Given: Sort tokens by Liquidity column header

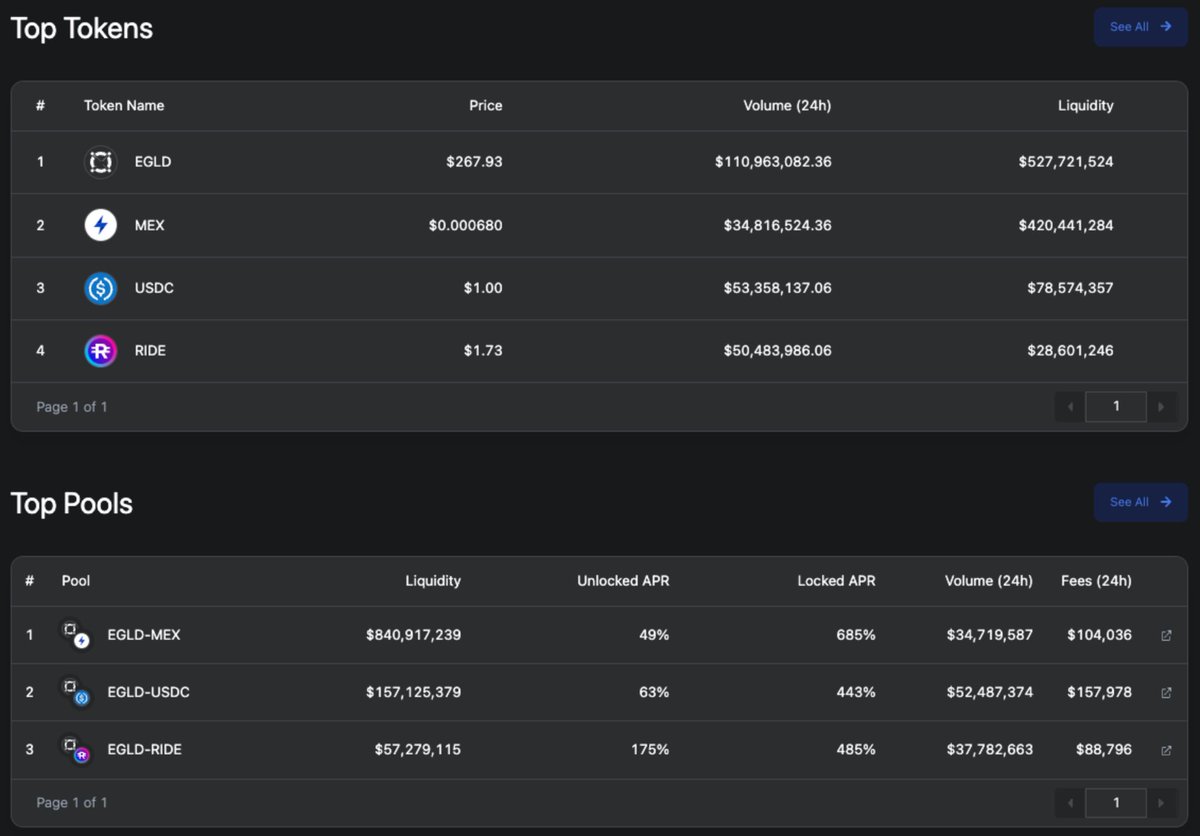Looking at the screenshot, I should (x=1085, y=105).
